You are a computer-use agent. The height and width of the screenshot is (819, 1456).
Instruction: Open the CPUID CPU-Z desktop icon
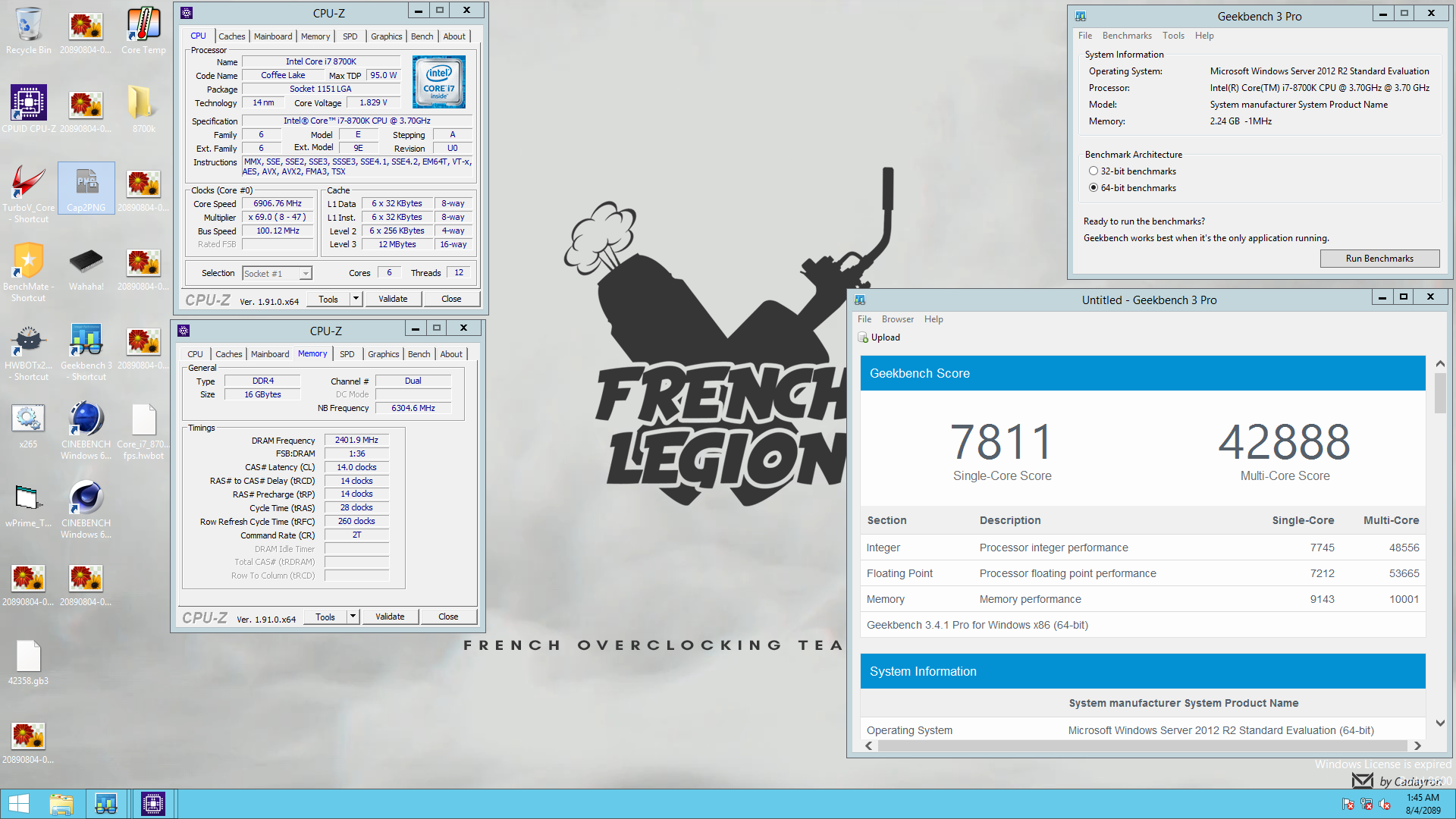(29, 109)
